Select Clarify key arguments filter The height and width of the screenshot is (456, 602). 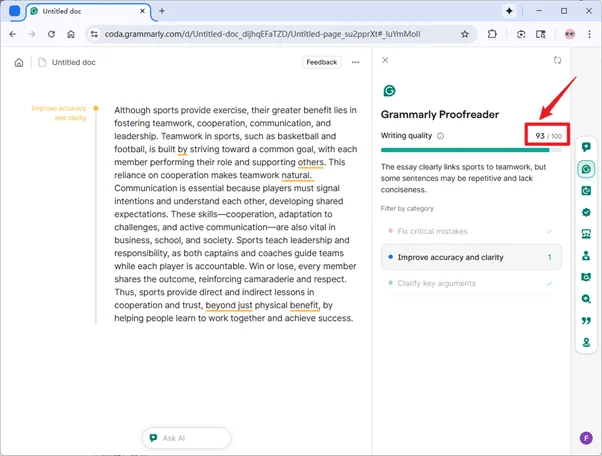(471, 283)
